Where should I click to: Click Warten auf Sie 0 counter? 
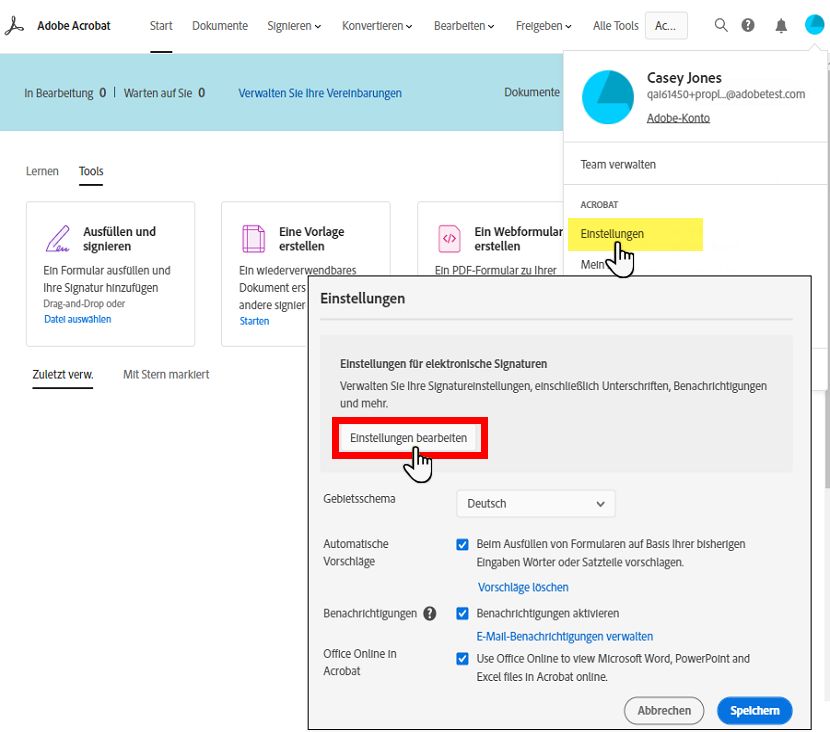tap(164, 93)
